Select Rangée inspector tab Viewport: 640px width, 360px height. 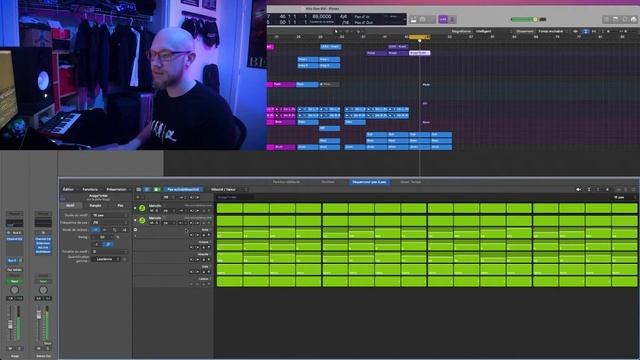pos(96,205)
